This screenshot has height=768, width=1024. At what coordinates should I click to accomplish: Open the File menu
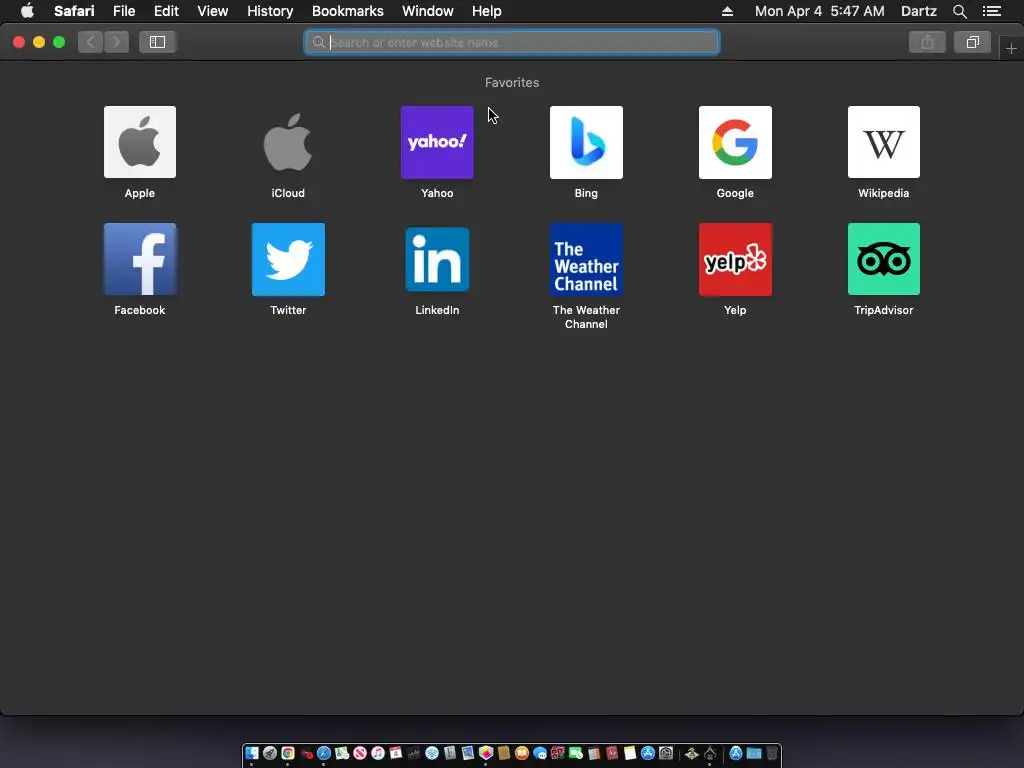coord(124,11)
